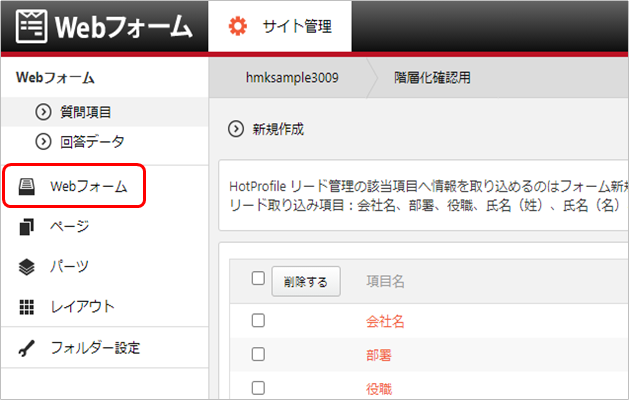This screenshot has height=400, width=629.
Task: Click the 削除する button
Action: point(306,281)
